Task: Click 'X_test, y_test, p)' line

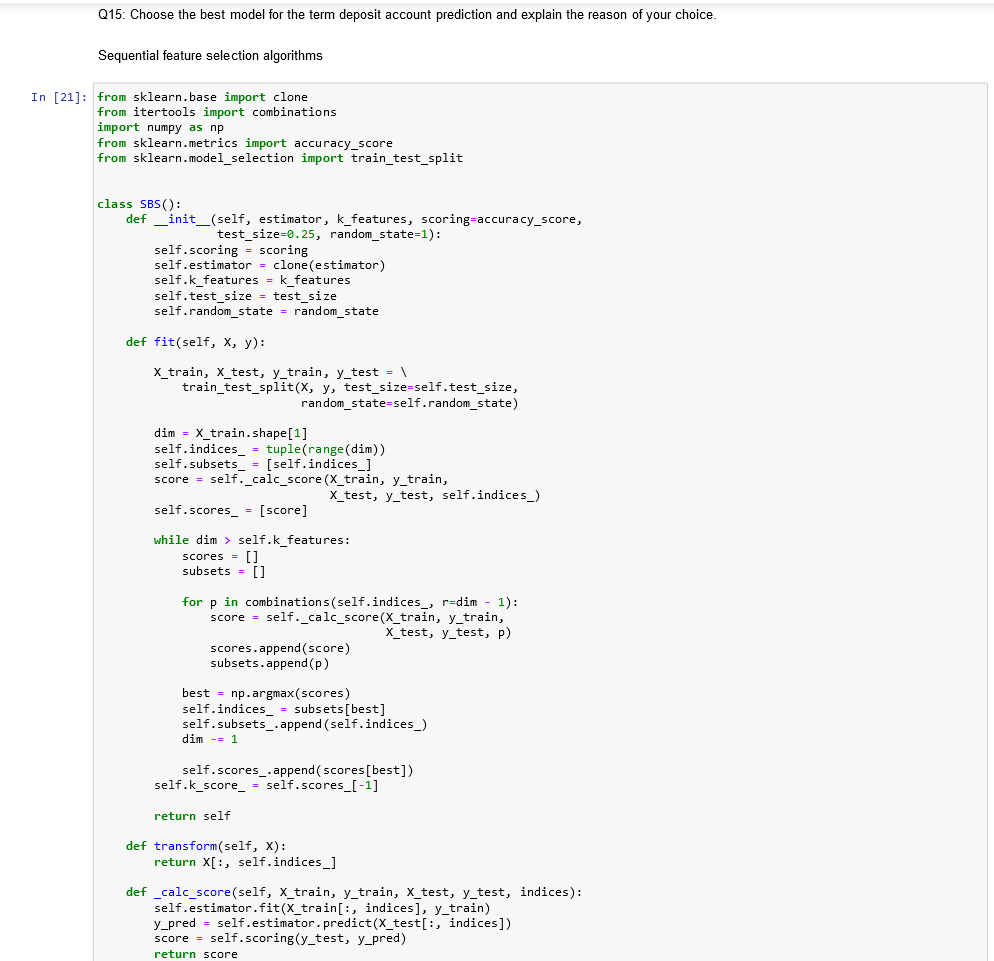Action: click(448, 633)
